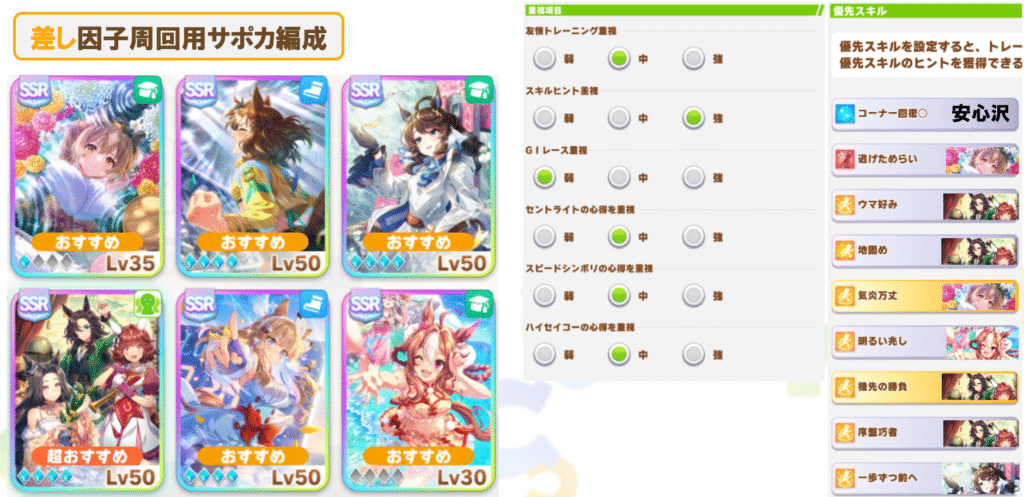The width and height of the screenshot is (1024, 497).
Task: Select the Lv35 SSR support card
Action: click(86, 175)
